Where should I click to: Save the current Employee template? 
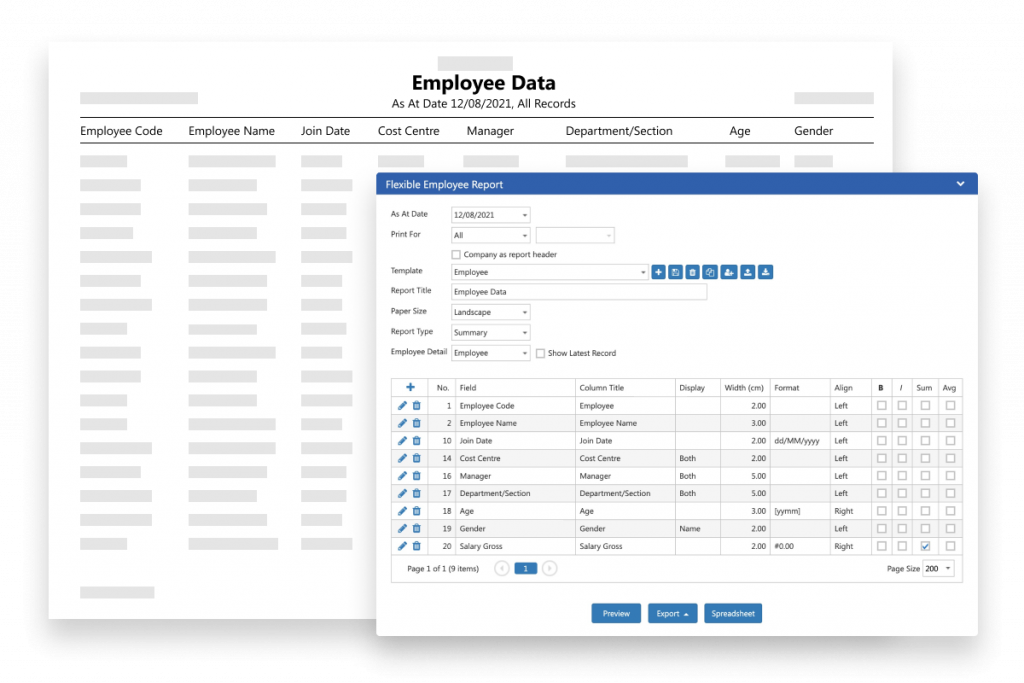(675, 272)
